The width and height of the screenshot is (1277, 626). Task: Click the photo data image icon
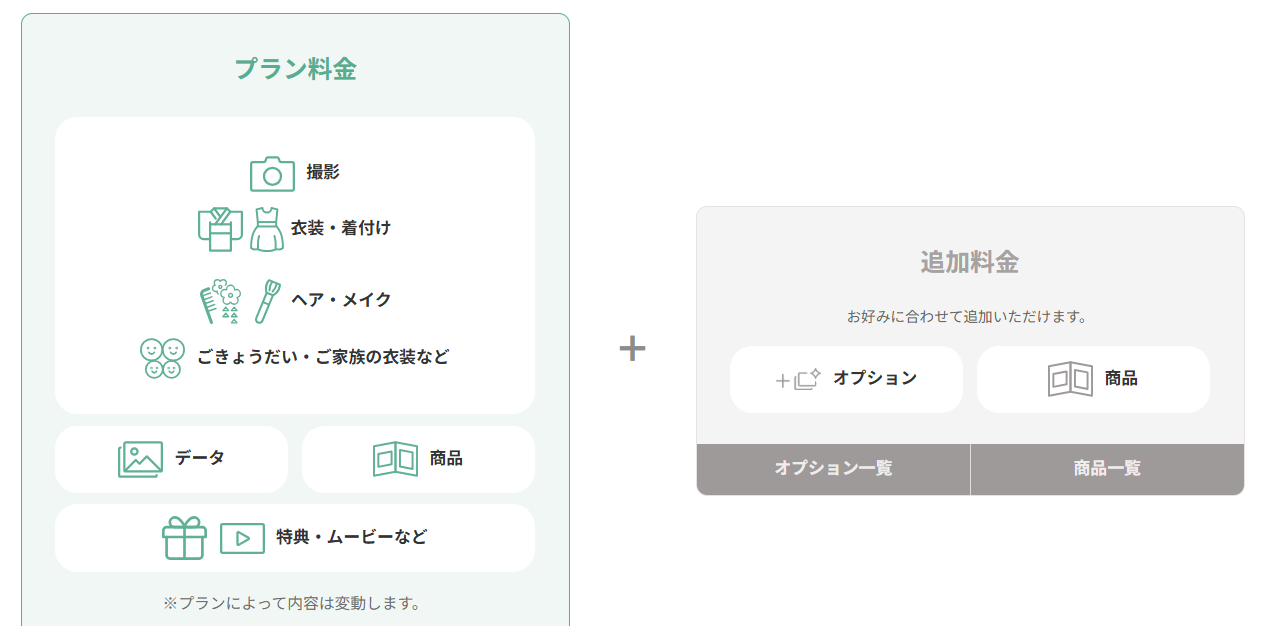(x=140, y=459)
